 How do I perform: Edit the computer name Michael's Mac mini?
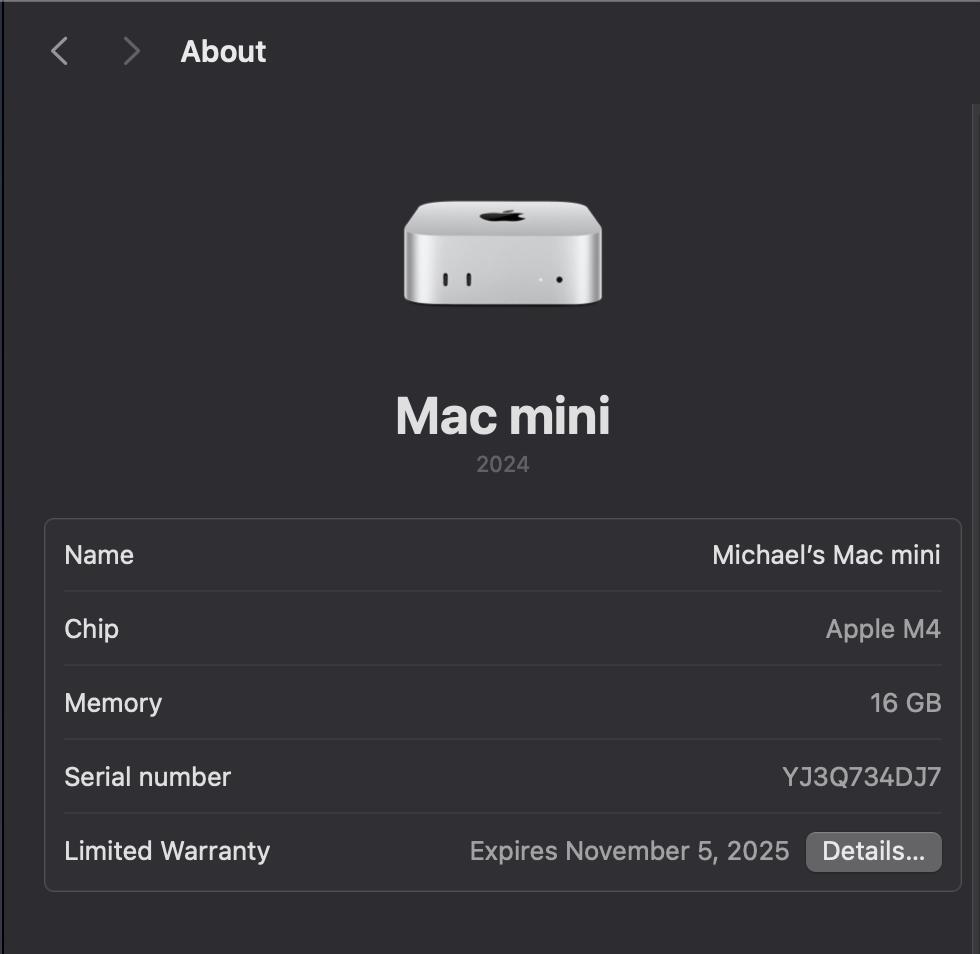coord(826,555)
